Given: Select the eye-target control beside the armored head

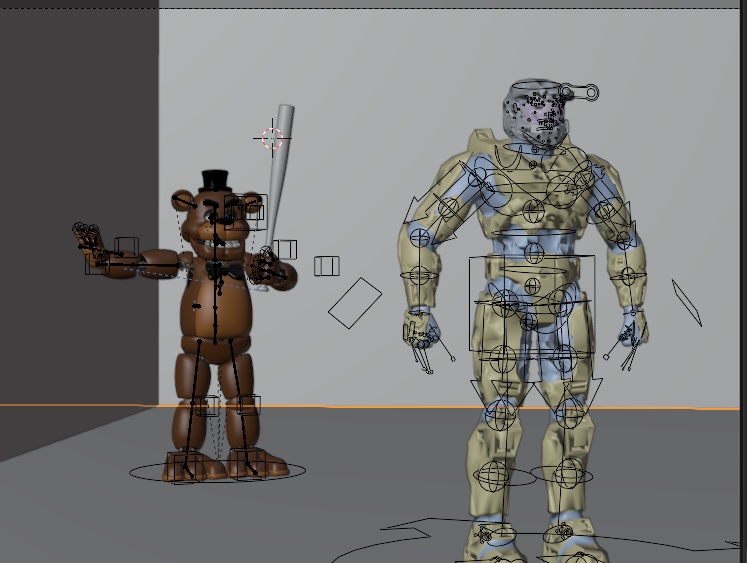Looking at the screenshot, I should (x=578, y=92).
